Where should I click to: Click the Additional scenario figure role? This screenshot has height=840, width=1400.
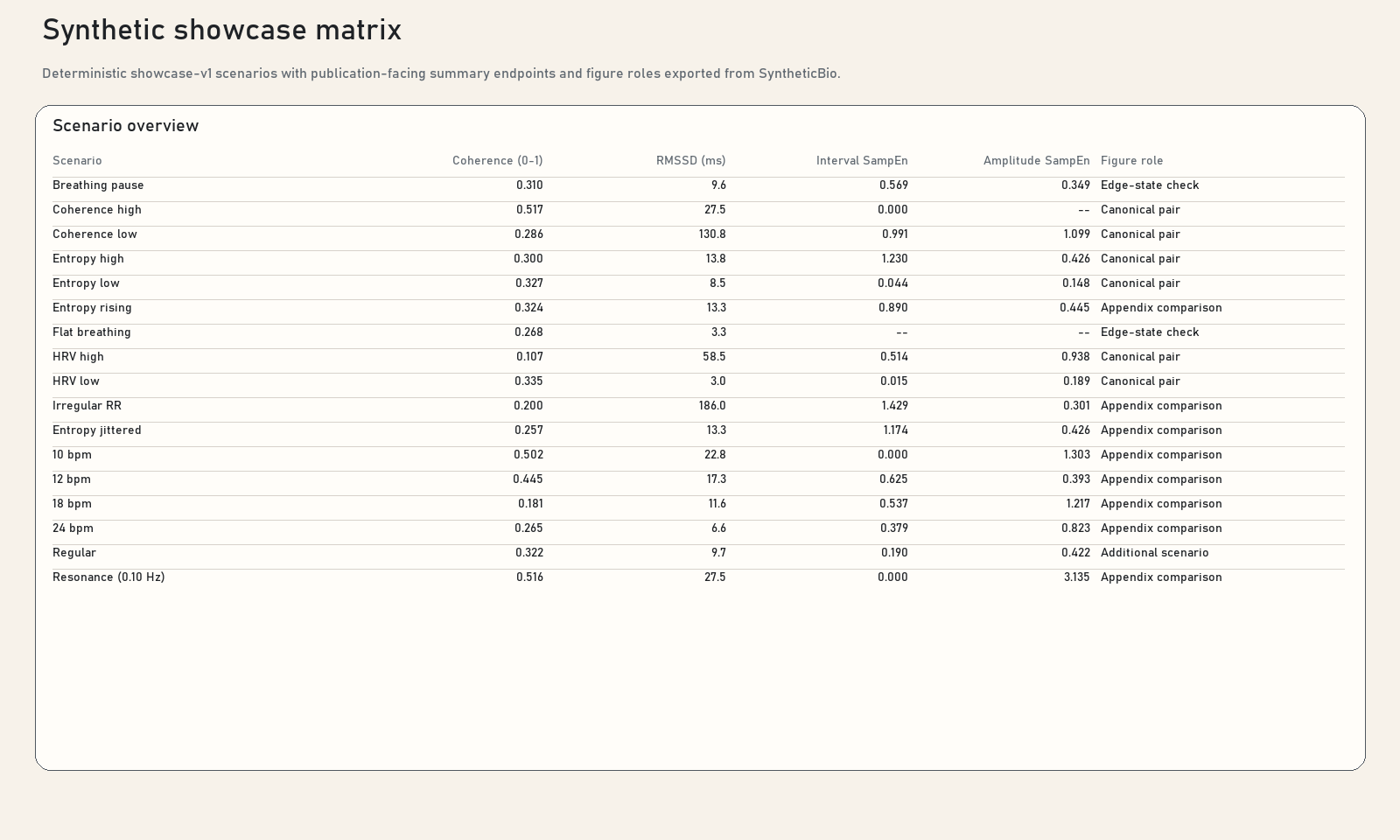(1154, 553)
